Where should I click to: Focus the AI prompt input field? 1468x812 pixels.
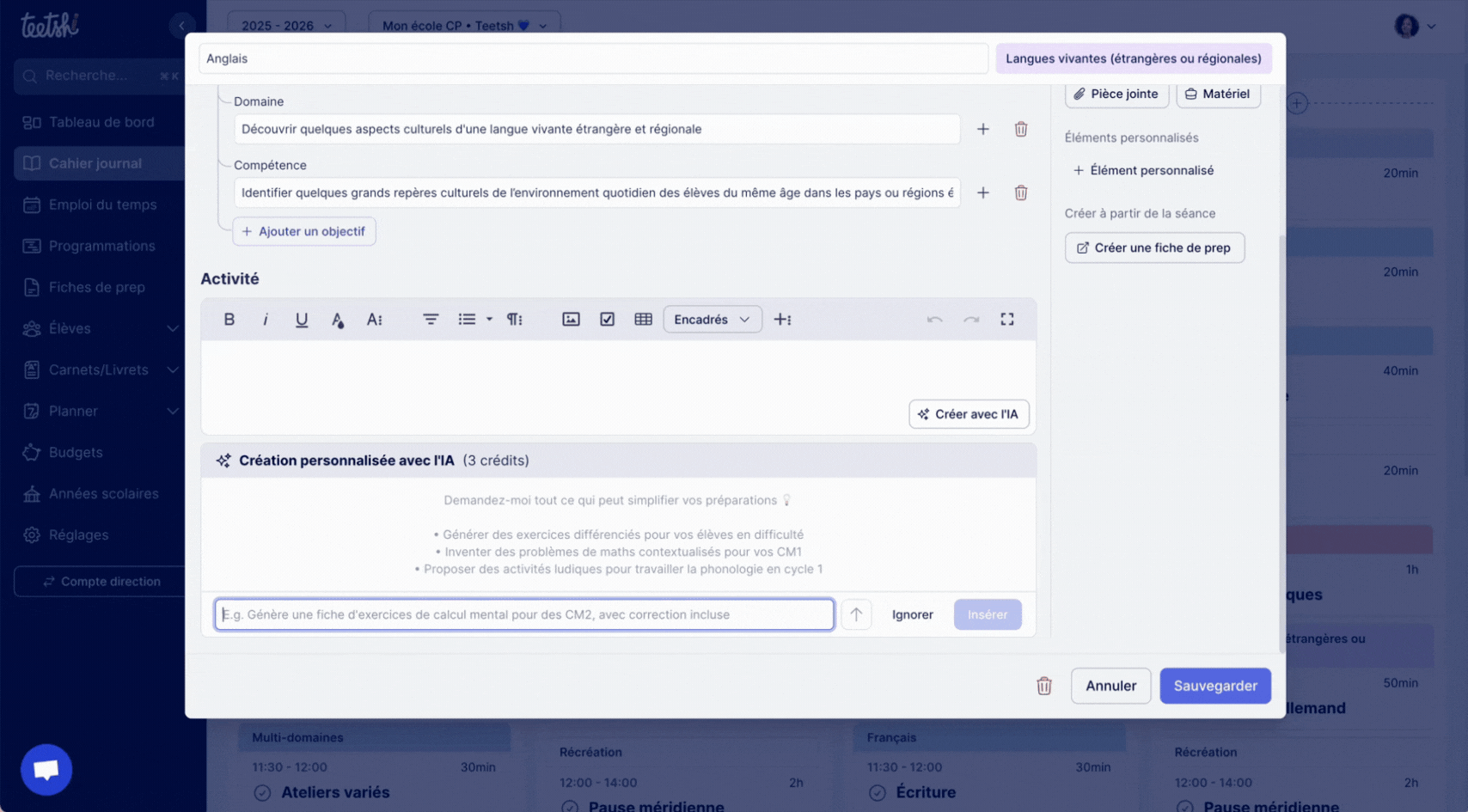(x=523, y=615)
